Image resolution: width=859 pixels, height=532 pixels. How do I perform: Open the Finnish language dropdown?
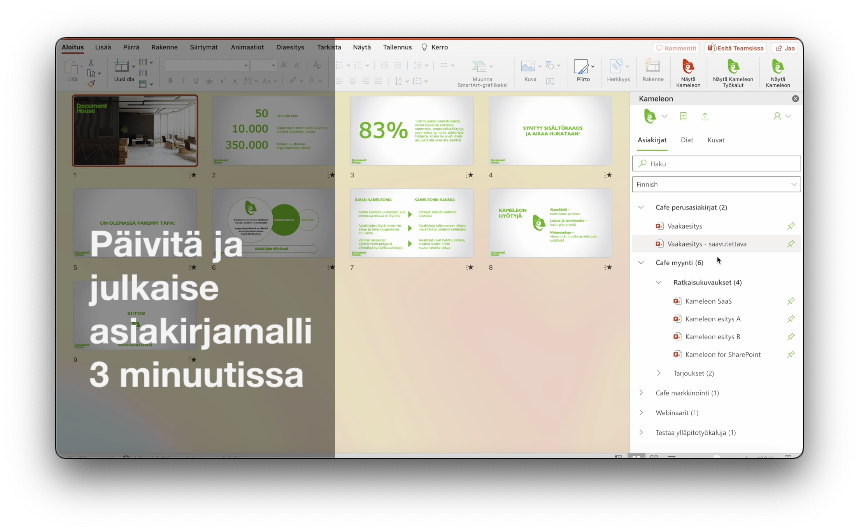716,184
